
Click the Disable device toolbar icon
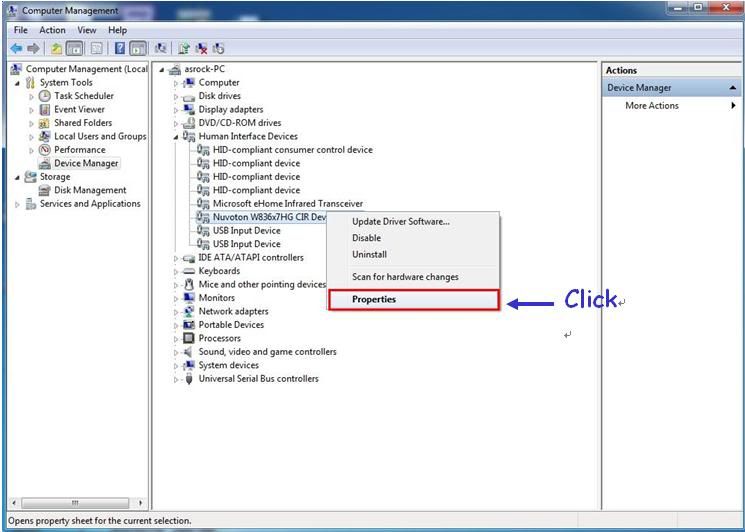point(219,48)
